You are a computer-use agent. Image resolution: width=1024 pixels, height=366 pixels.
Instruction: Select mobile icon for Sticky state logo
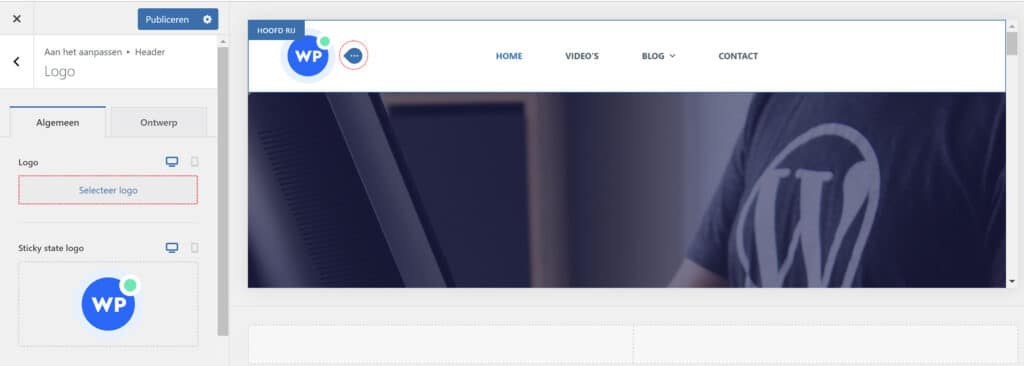tap(194, 248)
